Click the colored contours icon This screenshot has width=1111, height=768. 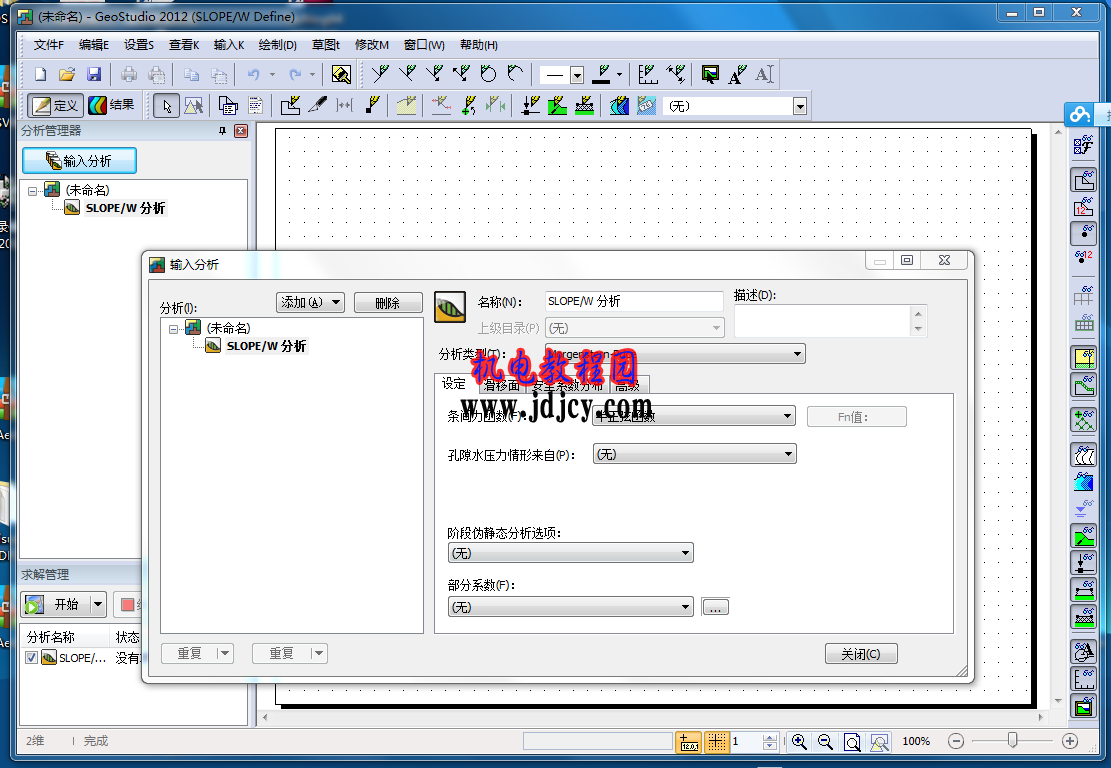pos(619,106)
